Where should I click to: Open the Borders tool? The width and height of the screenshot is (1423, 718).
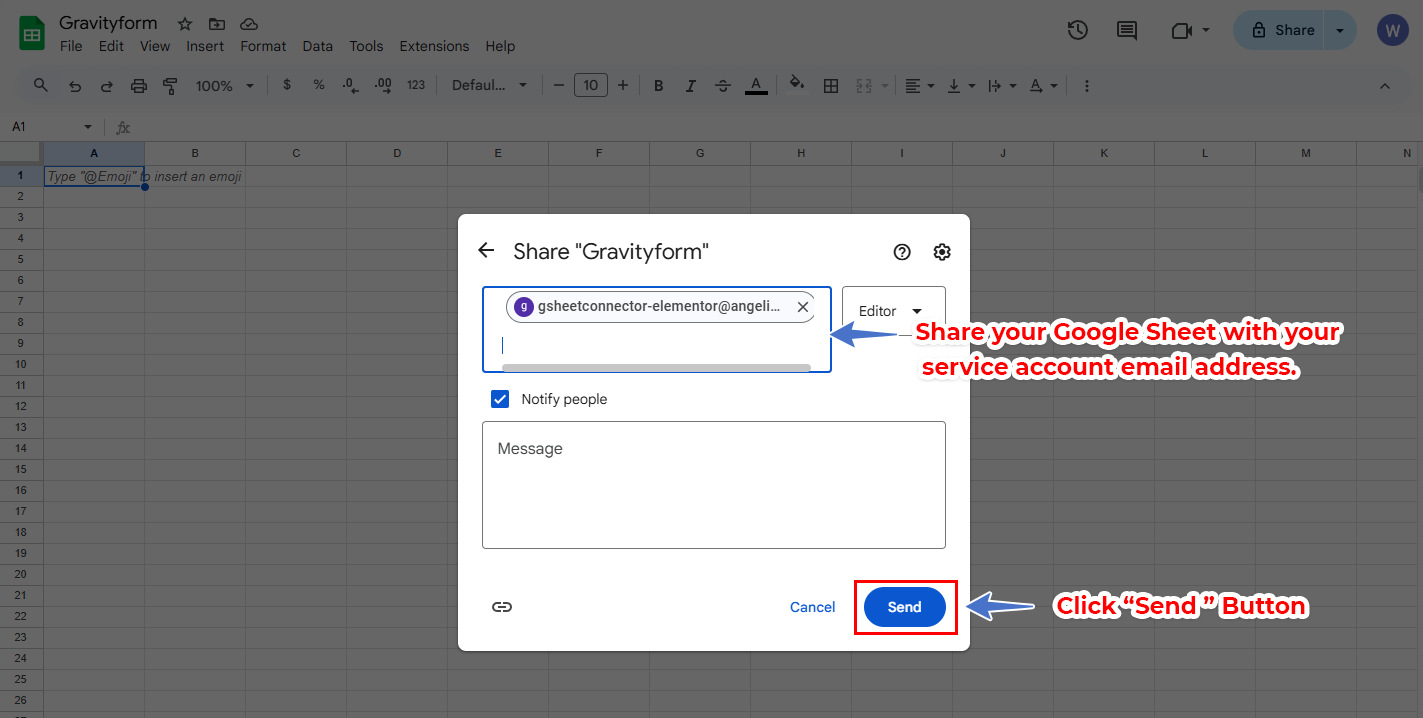(831, 85)
